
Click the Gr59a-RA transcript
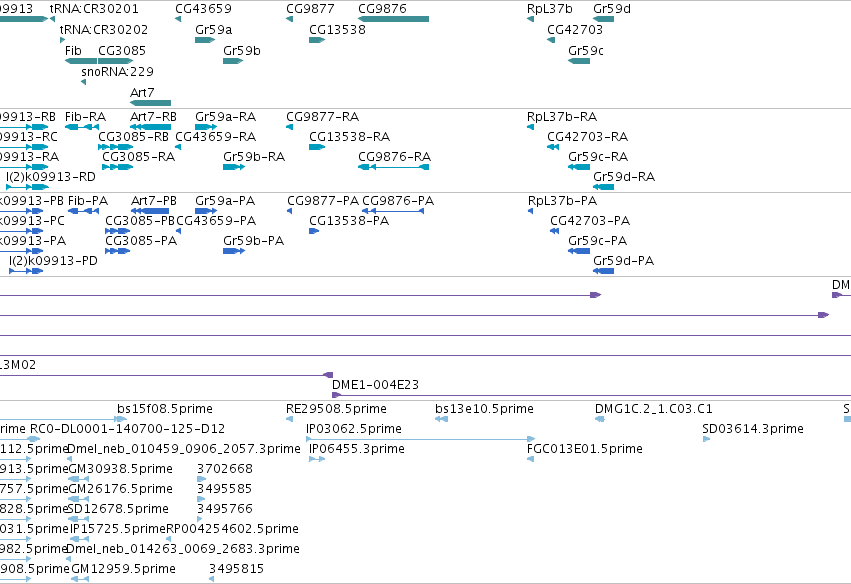[x=206, y=127]
